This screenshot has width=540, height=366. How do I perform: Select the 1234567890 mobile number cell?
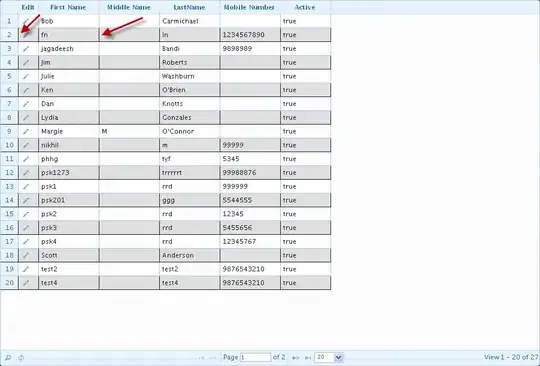point(250,35)
